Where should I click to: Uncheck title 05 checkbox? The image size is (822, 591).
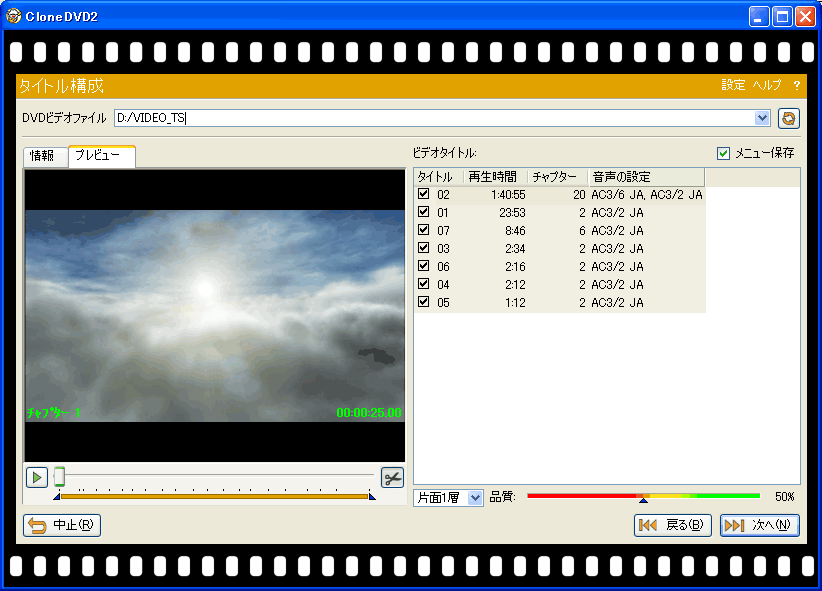pyautogui.click(x=424, y=302)
